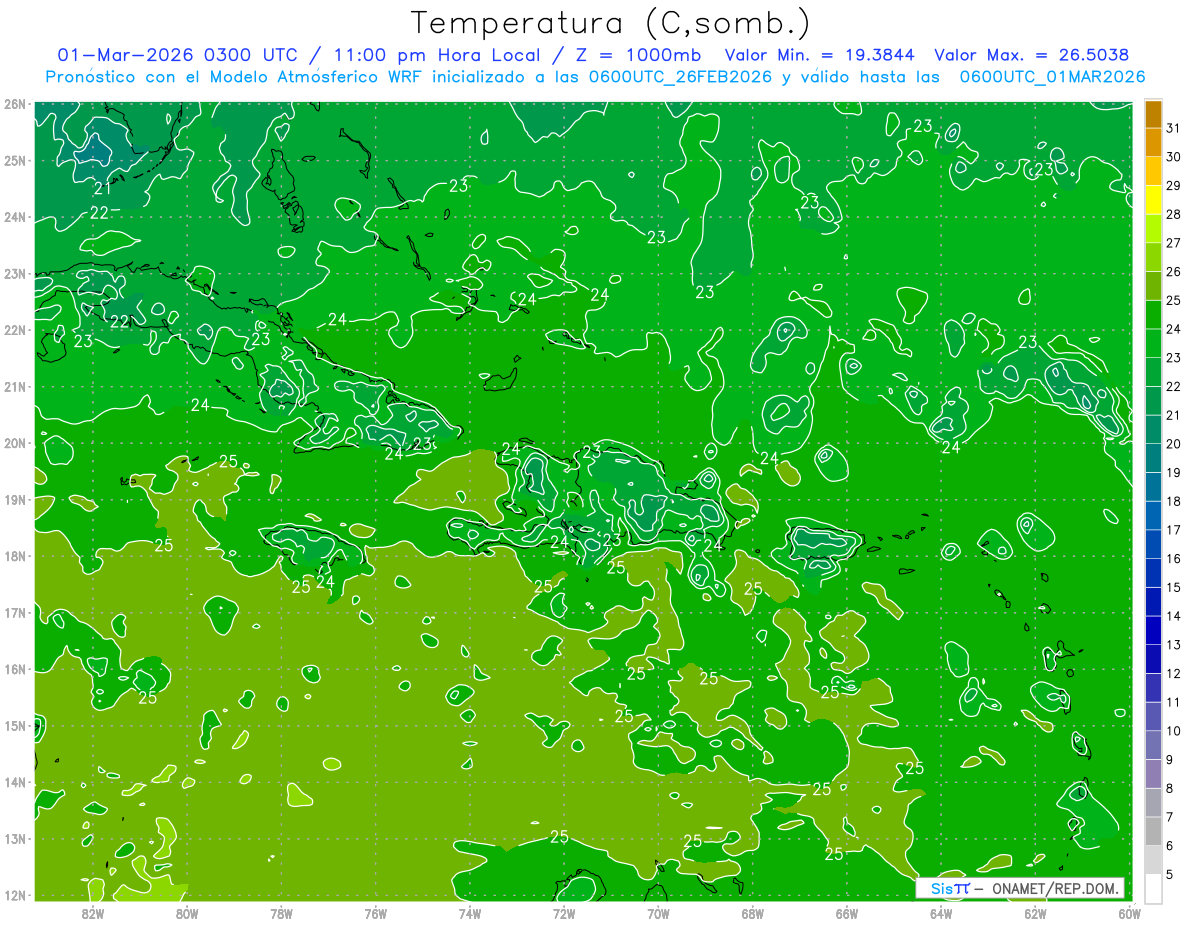
Task: Click the '80W' longitude axis label
Action: pyautogui.click(x=187, y=913)
